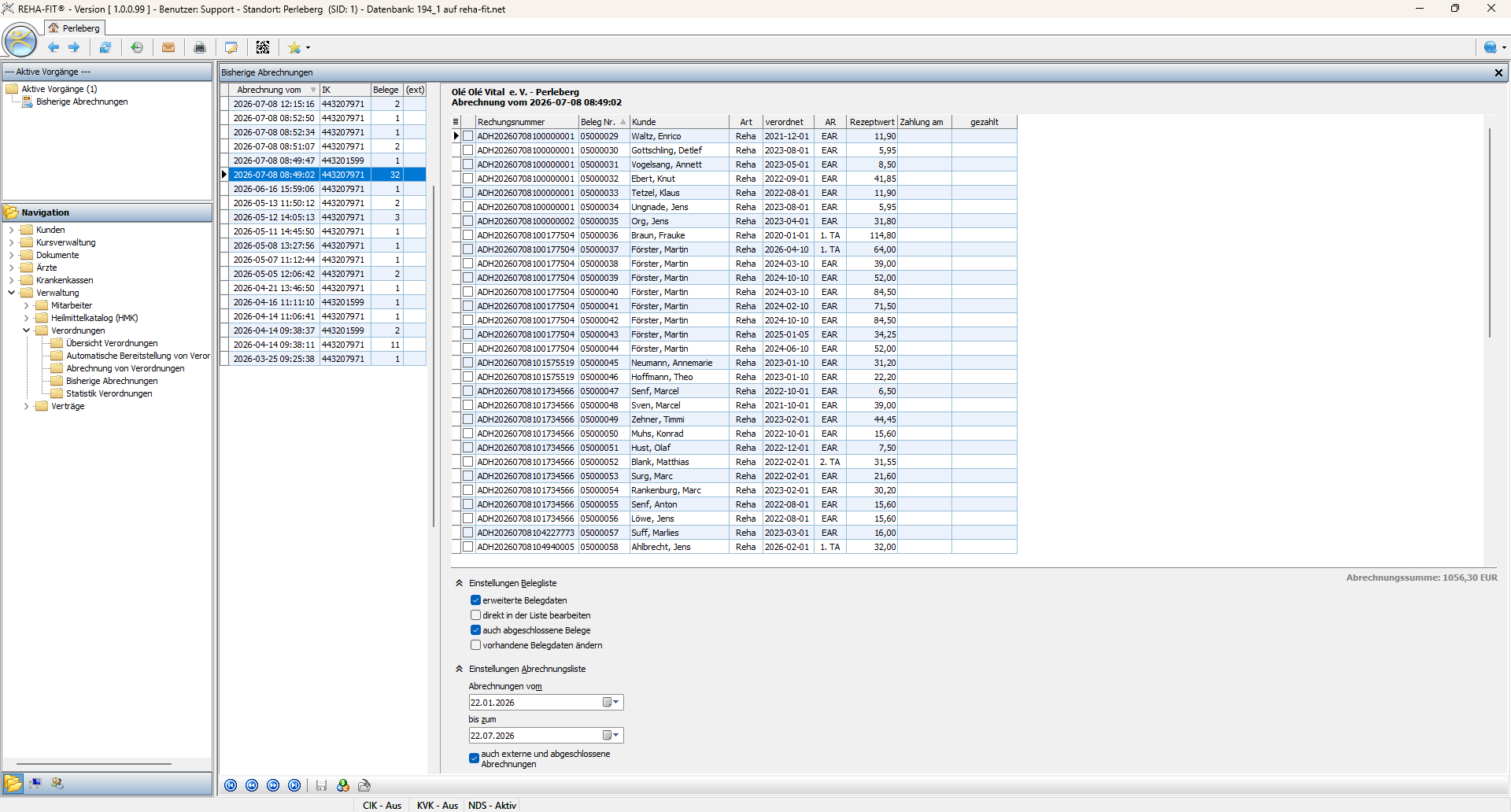
Task: Go to next record navigation button
Action: coord(273,785)
